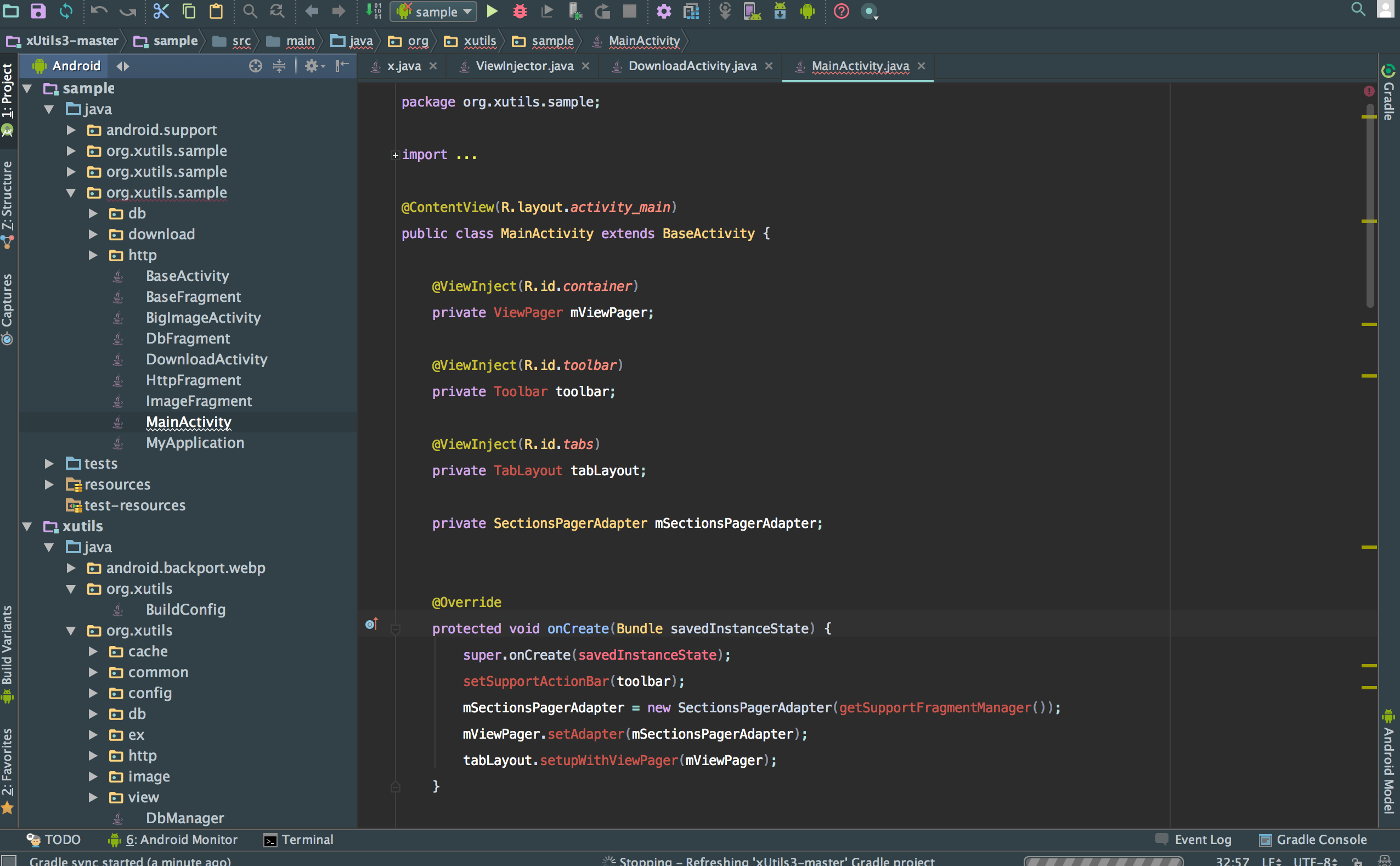Image resolution: width=1400 pixels, height=866 pixels.
Task: Open Find with the magnifier icon
Action: click(x=250, y=11)
